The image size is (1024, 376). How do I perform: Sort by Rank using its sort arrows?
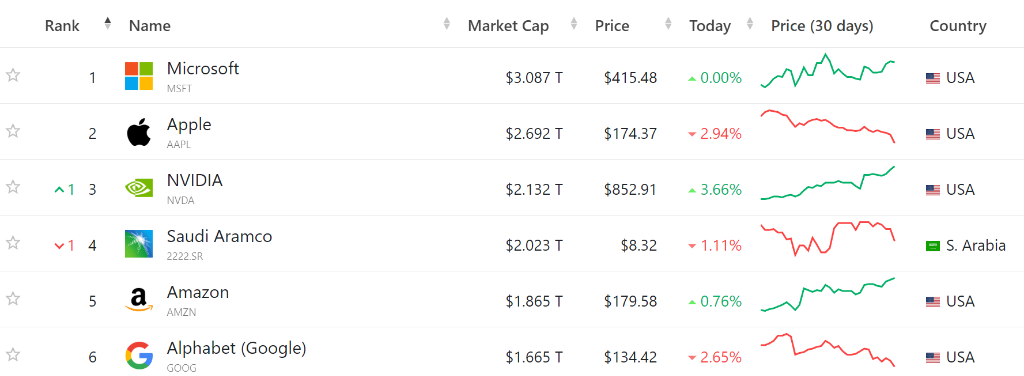(108, 24)
